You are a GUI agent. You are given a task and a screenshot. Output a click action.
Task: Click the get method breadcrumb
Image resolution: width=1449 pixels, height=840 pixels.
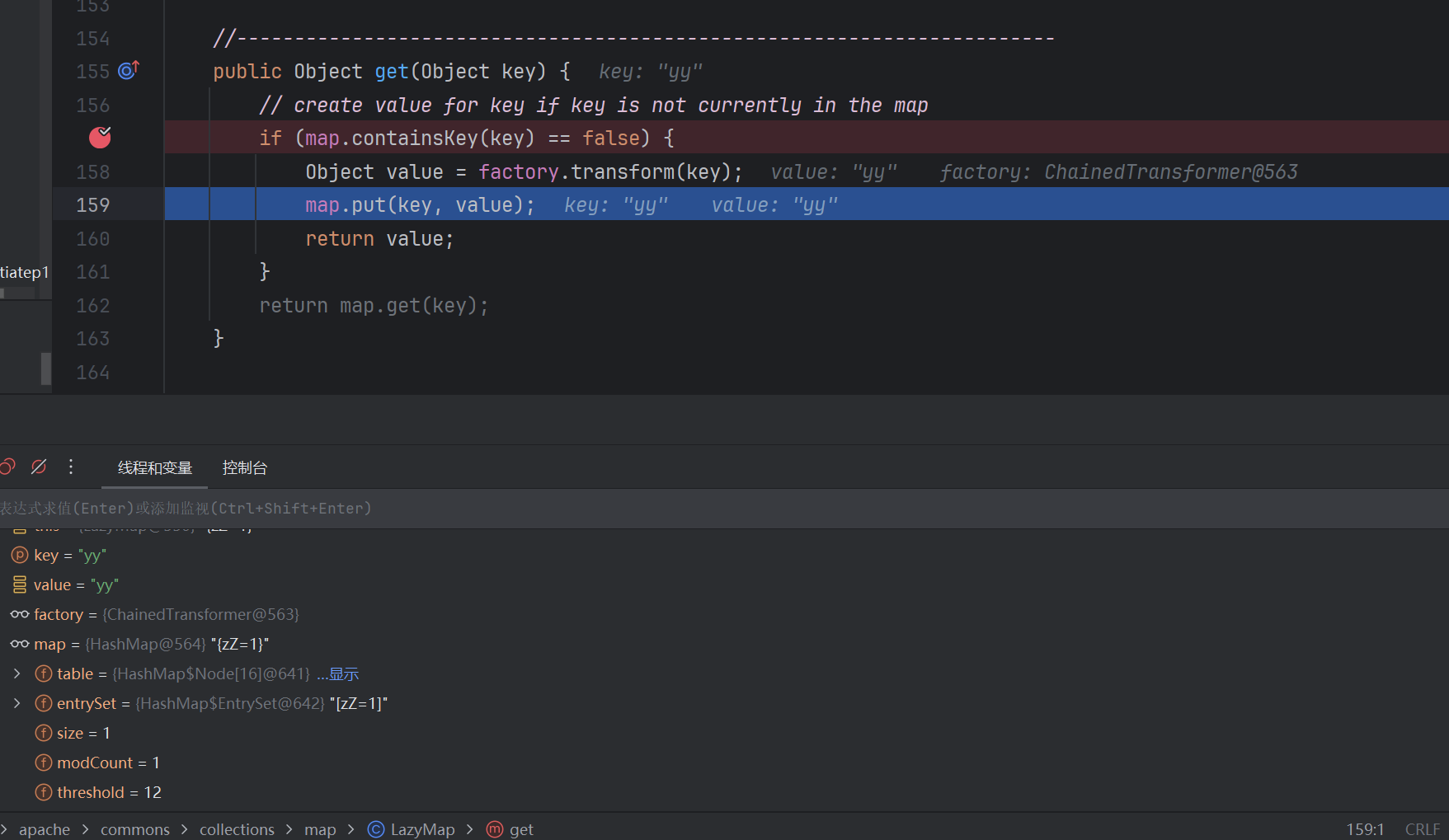[x=520, y=829]
